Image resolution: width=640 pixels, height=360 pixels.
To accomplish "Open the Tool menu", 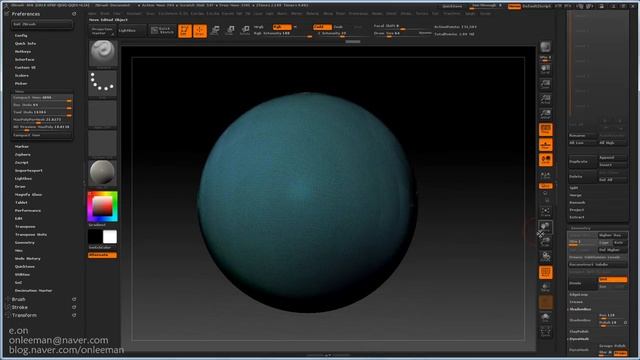I will coord(436,13).
